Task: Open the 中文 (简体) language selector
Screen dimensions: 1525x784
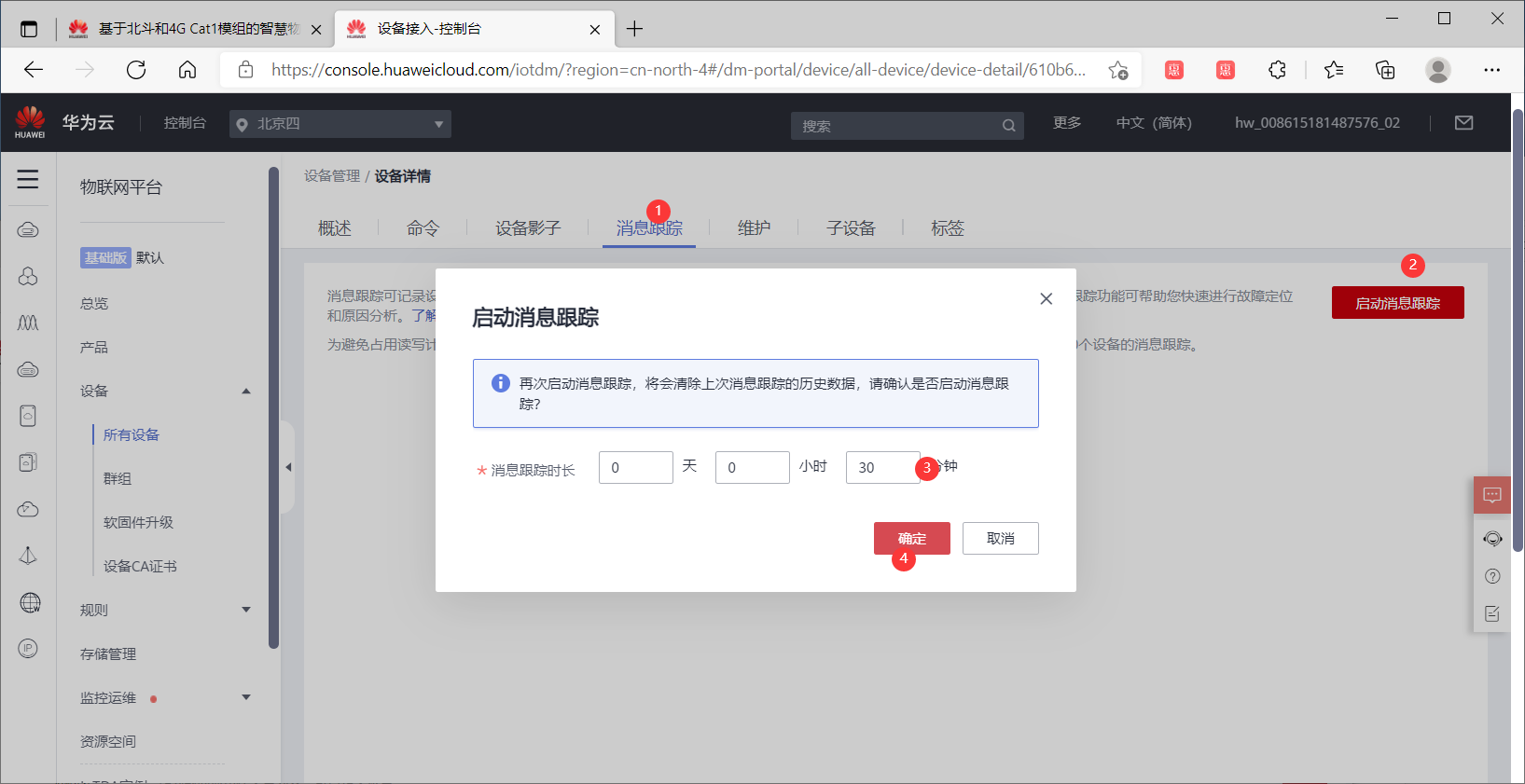Action: (1154, 123)
